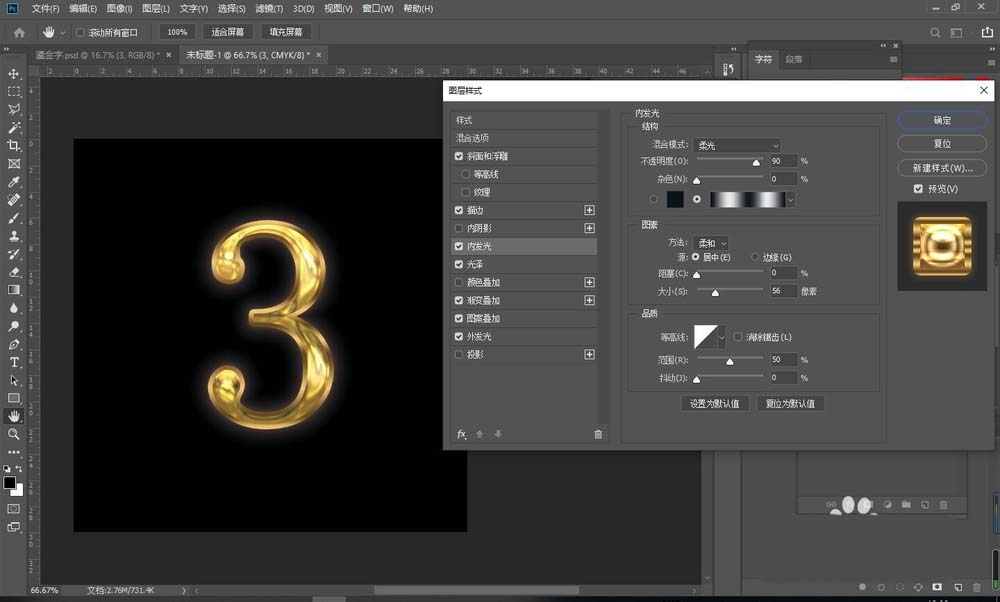The image size is (1000, 602).
Task: Select the Rectangular Marquee tool
Action: [13, 92]
